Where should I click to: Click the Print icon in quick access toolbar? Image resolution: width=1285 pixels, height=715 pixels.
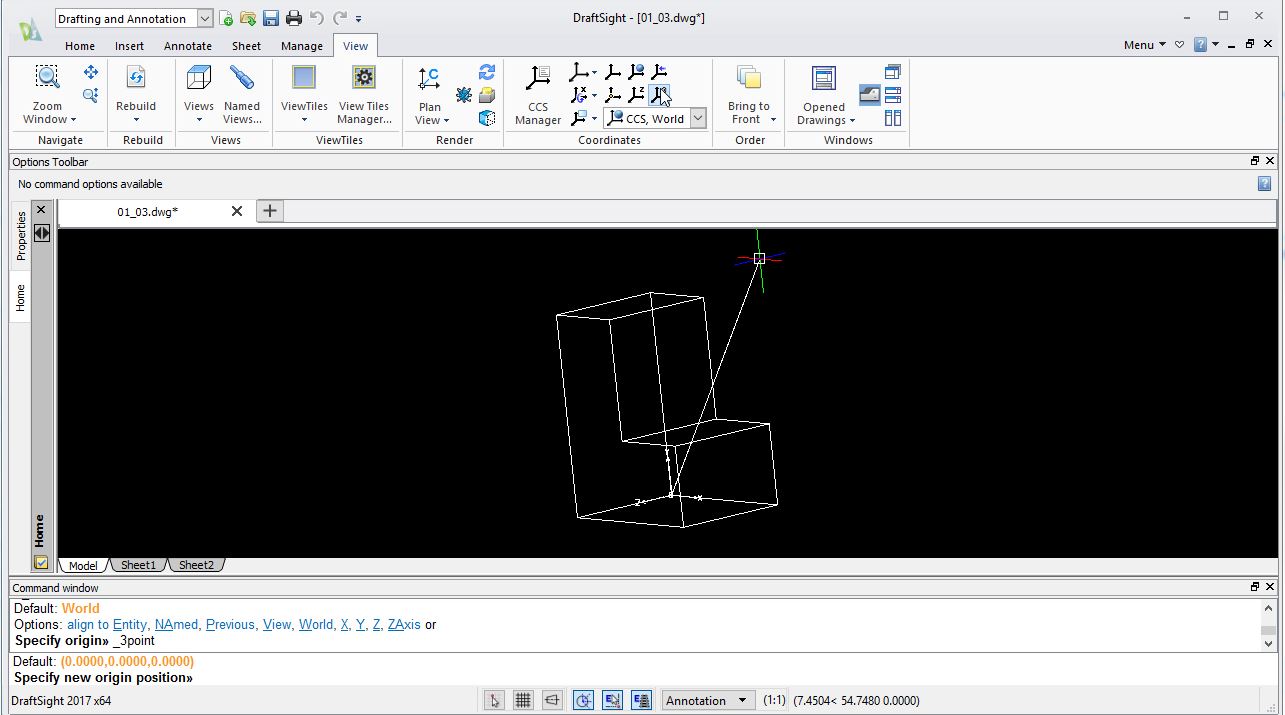293,18
